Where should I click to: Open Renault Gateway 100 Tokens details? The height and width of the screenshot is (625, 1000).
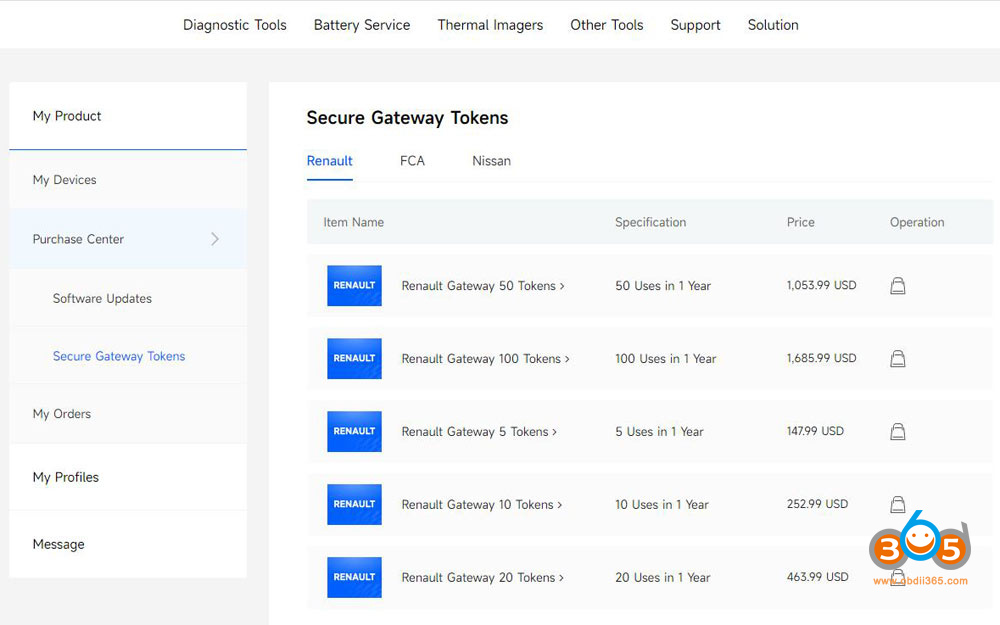click(485, 358)
